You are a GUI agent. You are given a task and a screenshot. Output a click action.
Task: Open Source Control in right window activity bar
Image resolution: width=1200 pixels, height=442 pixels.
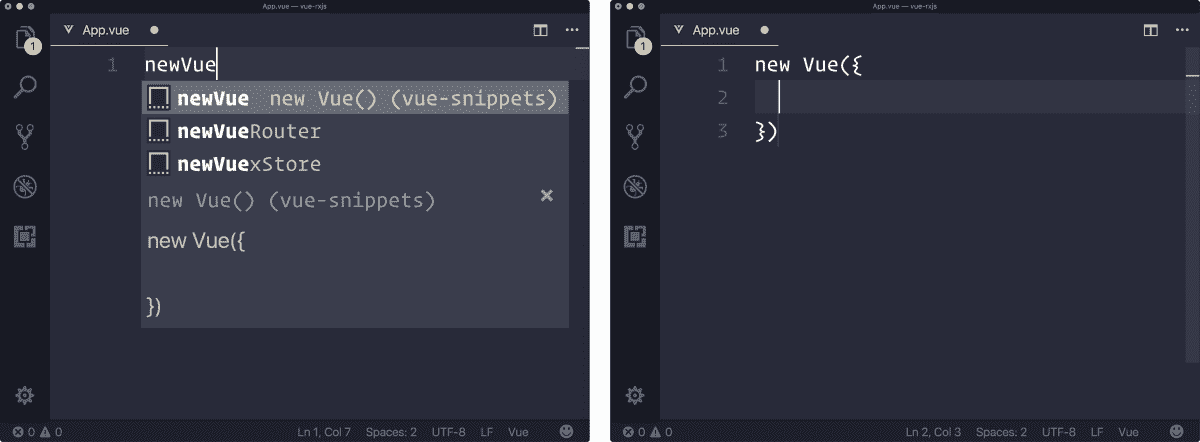pyautogui.click(x=634, y=137)
